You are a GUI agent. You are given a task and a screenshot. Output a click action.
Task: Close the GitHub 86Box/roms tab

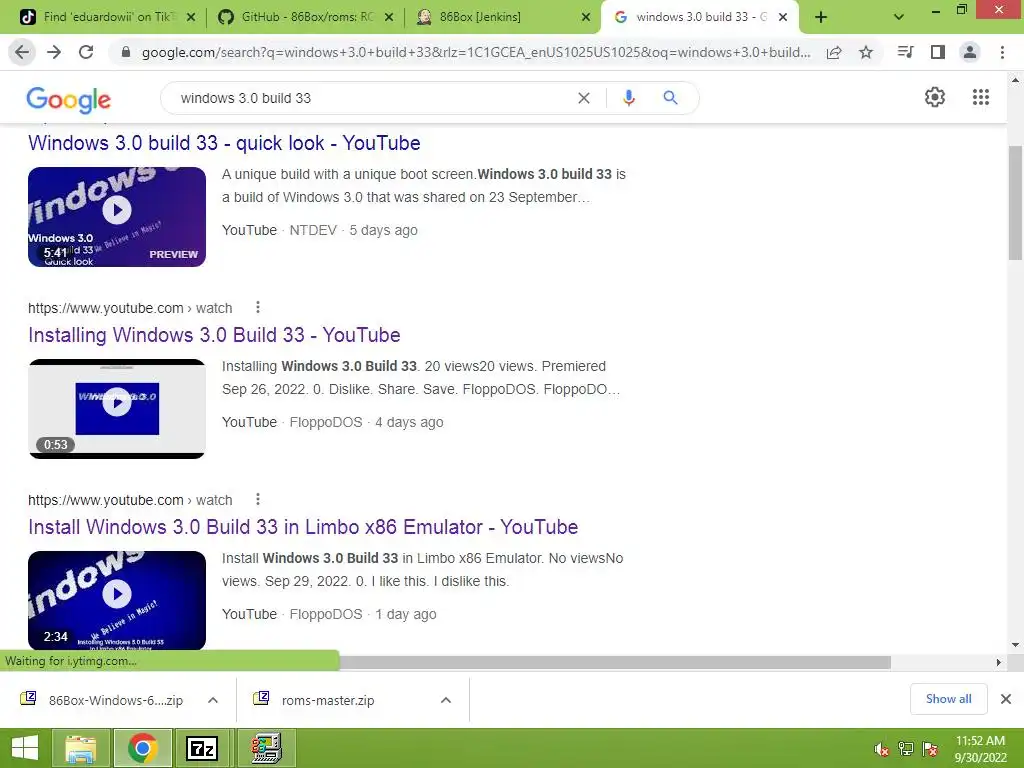coord(389,17)
